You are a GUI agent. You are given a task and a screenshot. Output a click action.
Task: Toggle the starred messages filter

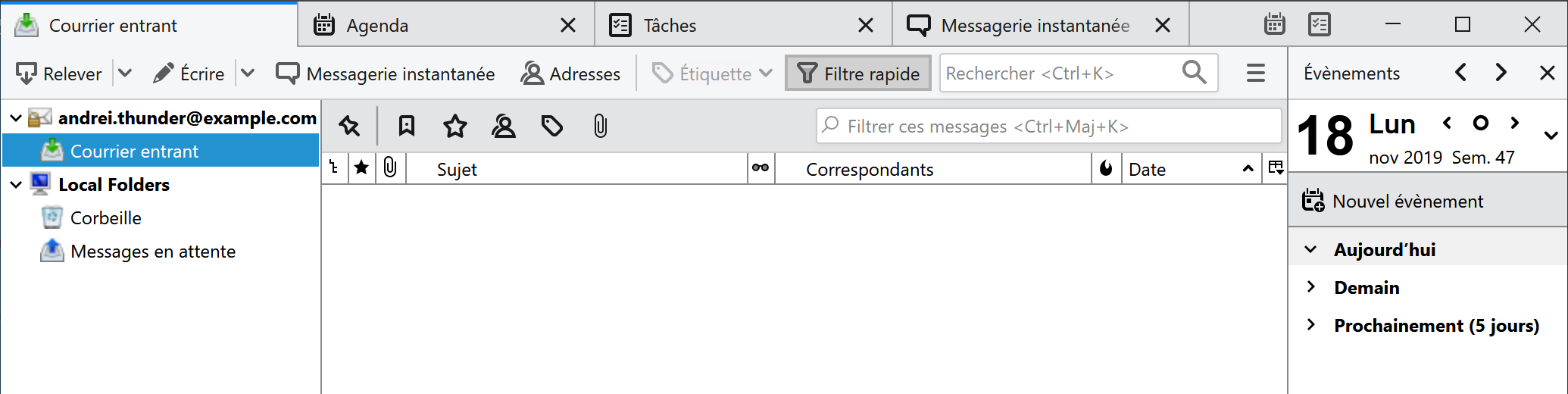click(x=455, y=126)
